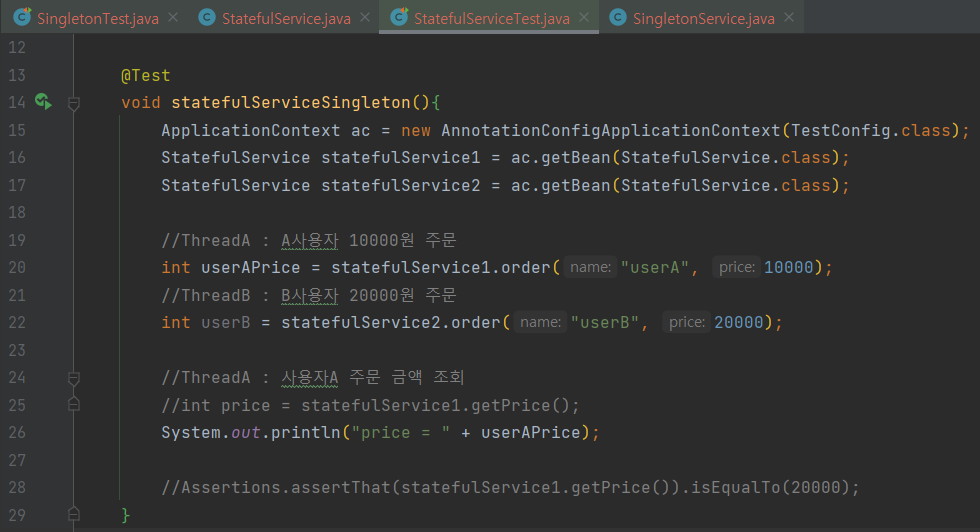Screen dimensions: 980x532
Task: Close the SingletonTest.java tab
Action: (x=173, y=18)
